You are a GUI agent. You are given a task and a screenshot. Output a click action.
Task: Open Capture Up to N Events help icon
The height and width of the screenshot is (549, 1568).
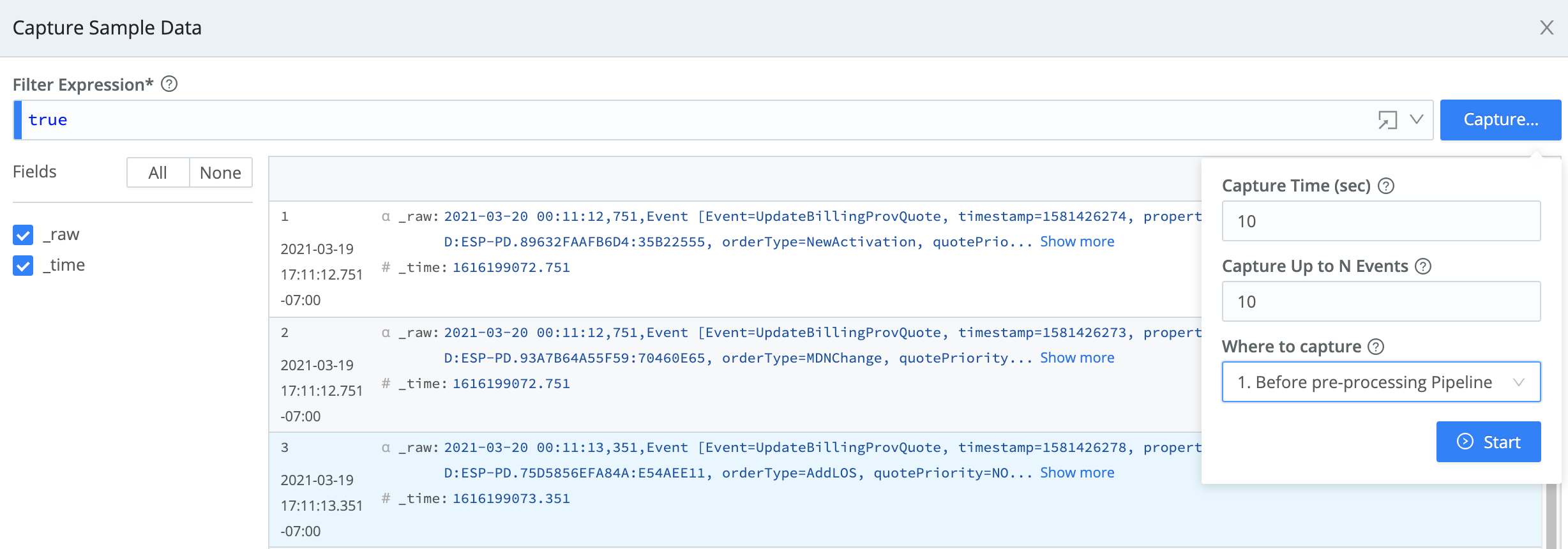tap(1423, 266)
